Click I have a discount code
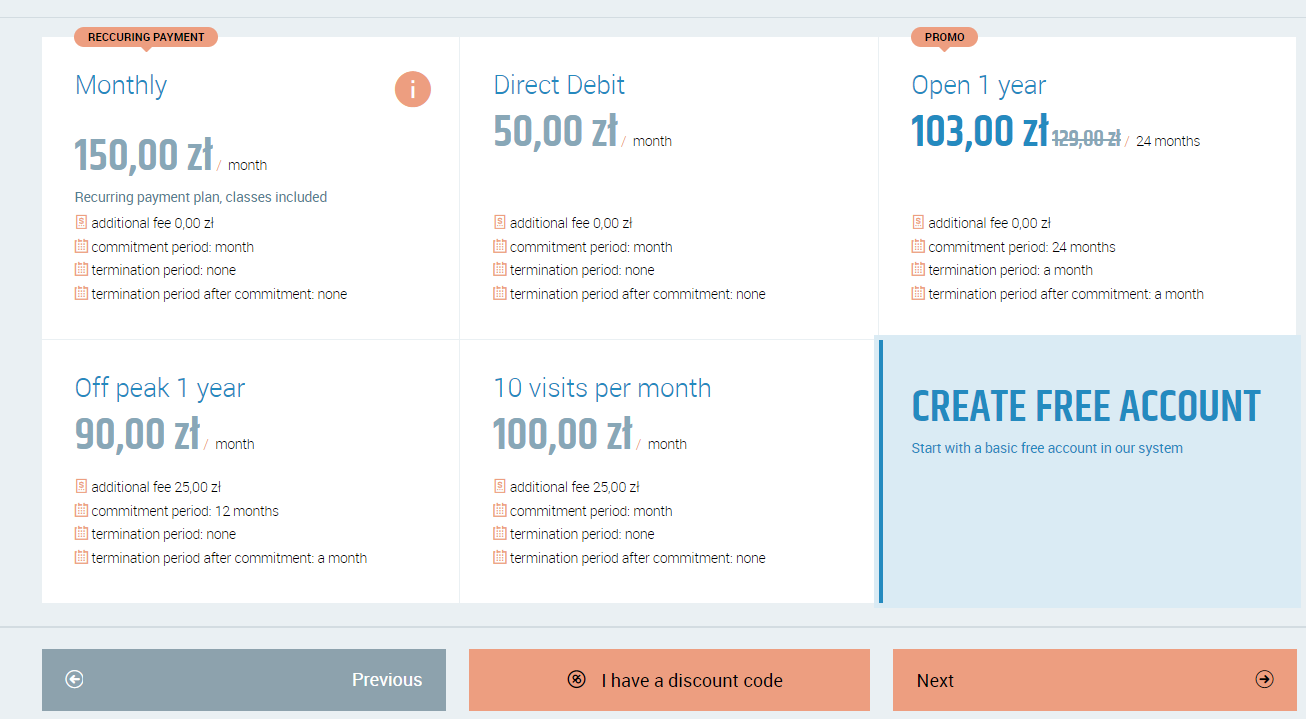This screenshot has width=1306, height=719. (691, 680)
